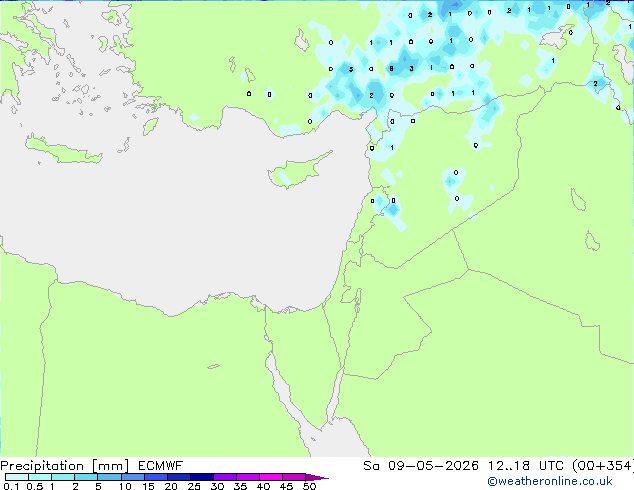The height and width of the screenshot is (490, 634).
Task: Click the legend label '0.5'
Action: [35, 486]
